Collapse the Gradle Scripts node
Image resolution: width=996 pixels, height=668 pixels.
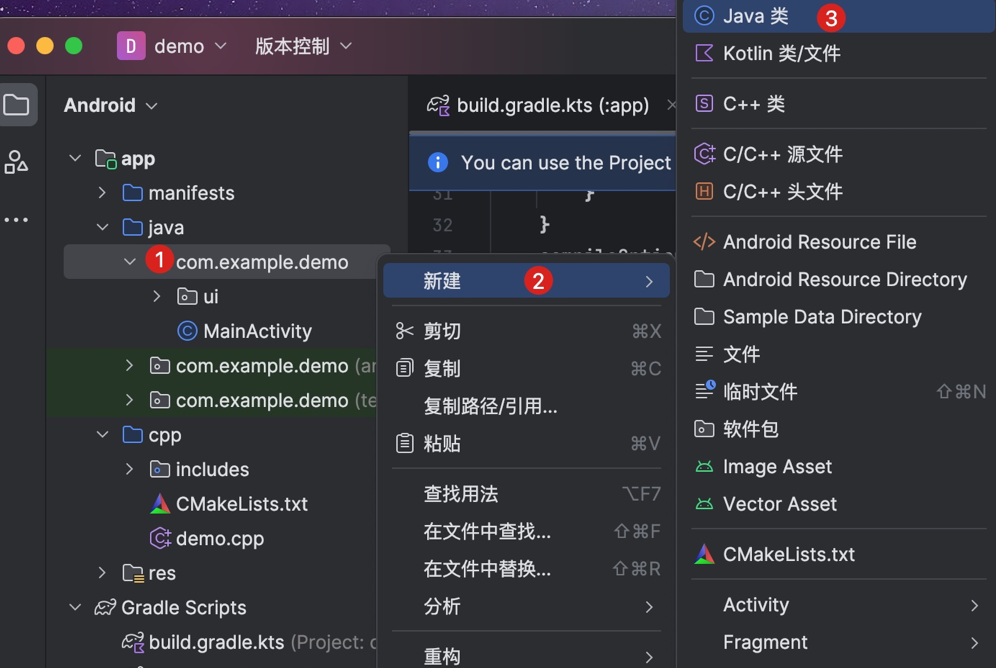click(75, 607)
